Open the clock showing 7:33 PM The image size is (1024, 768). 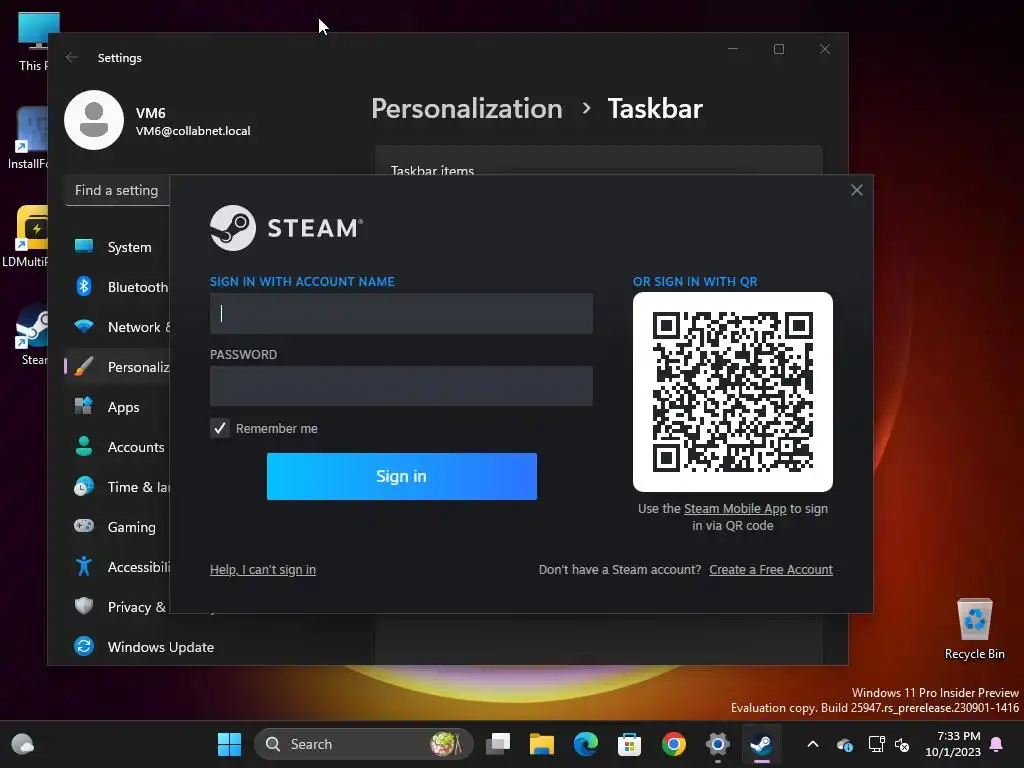point(953,744)
